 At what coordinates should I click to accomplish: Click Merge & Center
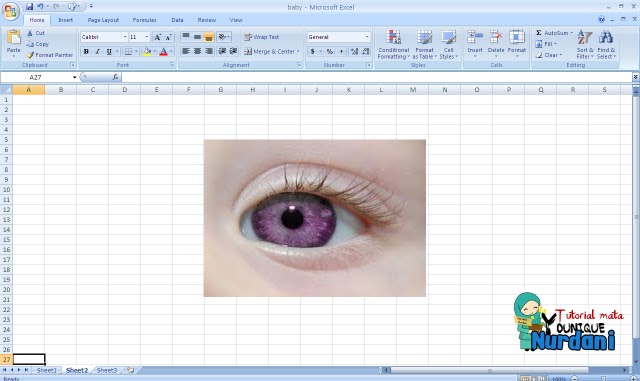pyautogui.click(x=271, y=51)
